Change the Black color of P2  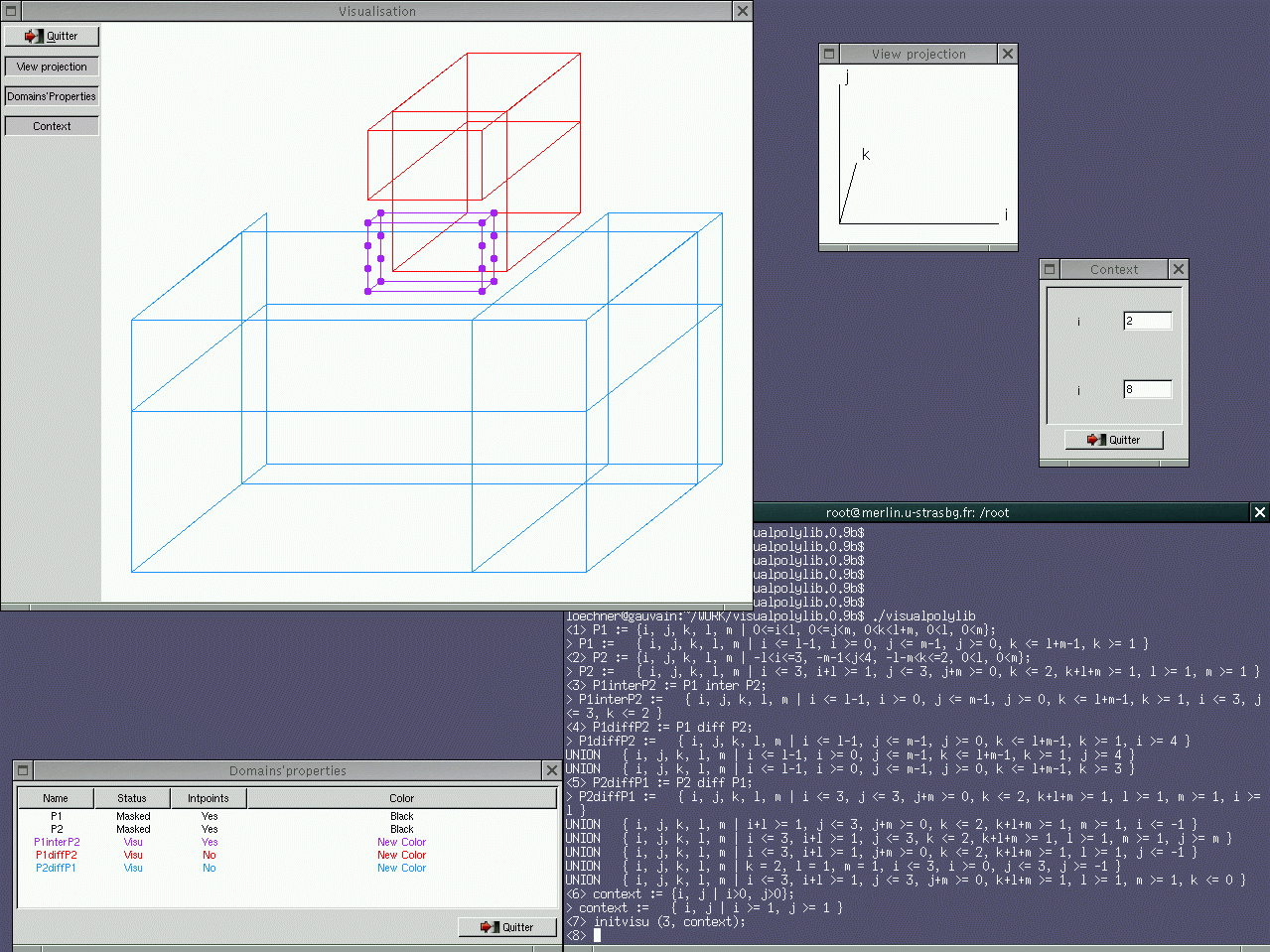pos(401,829)
